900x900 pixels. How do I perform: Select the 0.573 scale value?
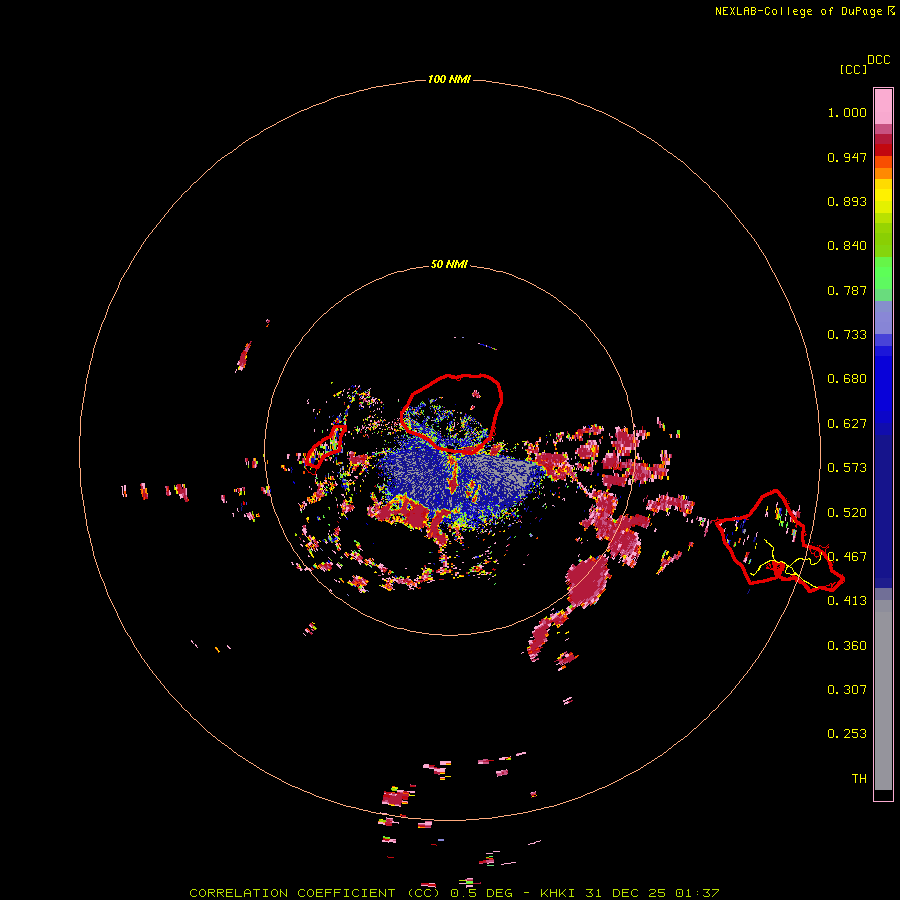[847, 468]
